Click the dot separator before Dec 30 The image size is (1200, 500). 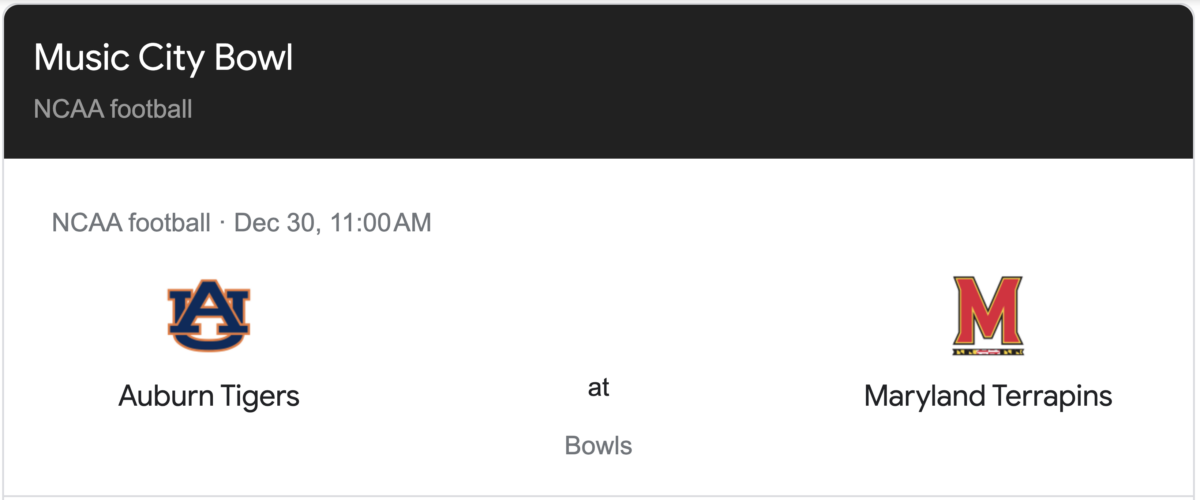coord(222,222)
